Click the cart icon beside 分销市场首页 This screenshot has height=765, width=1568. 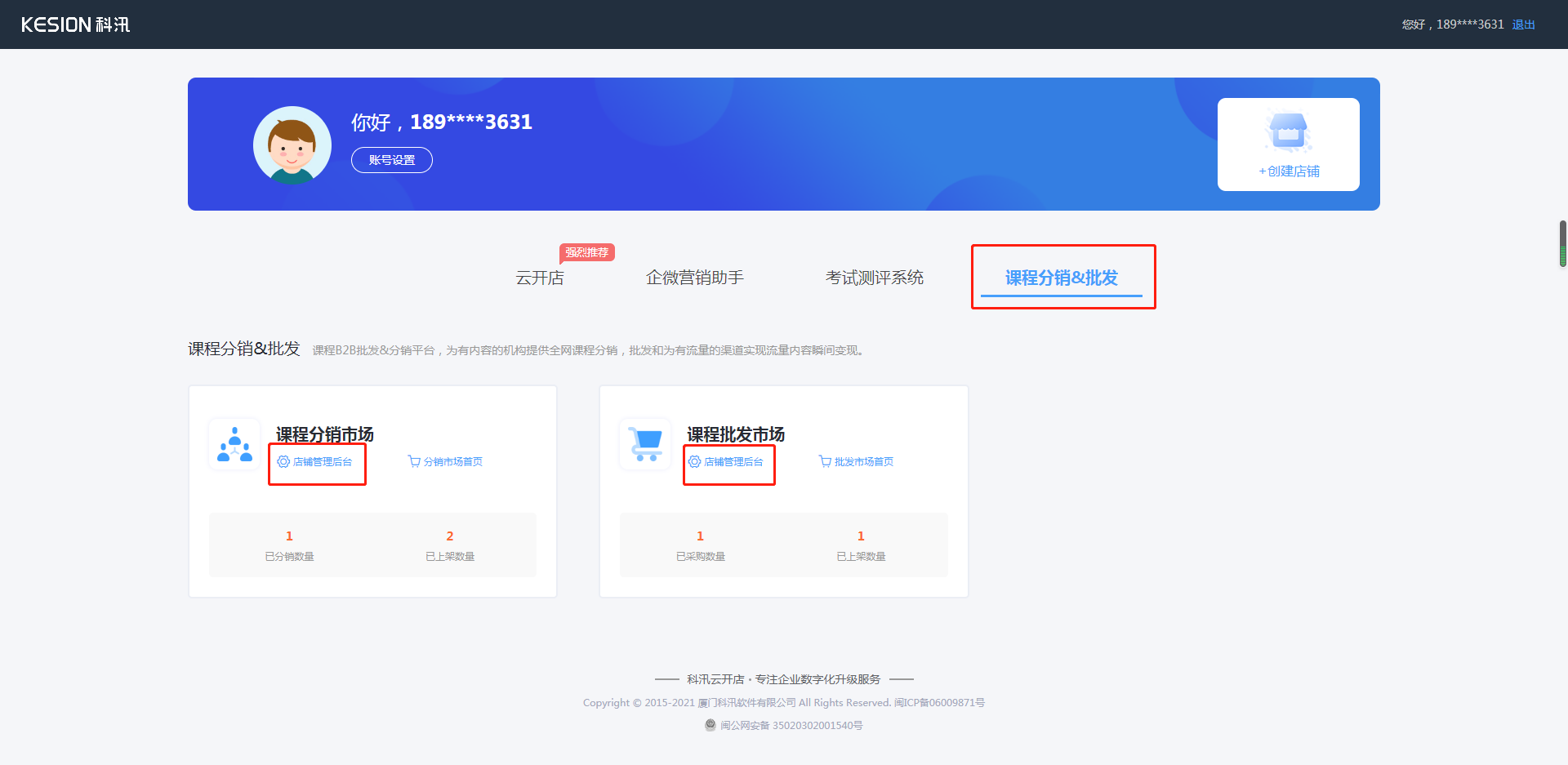[412, 461]
